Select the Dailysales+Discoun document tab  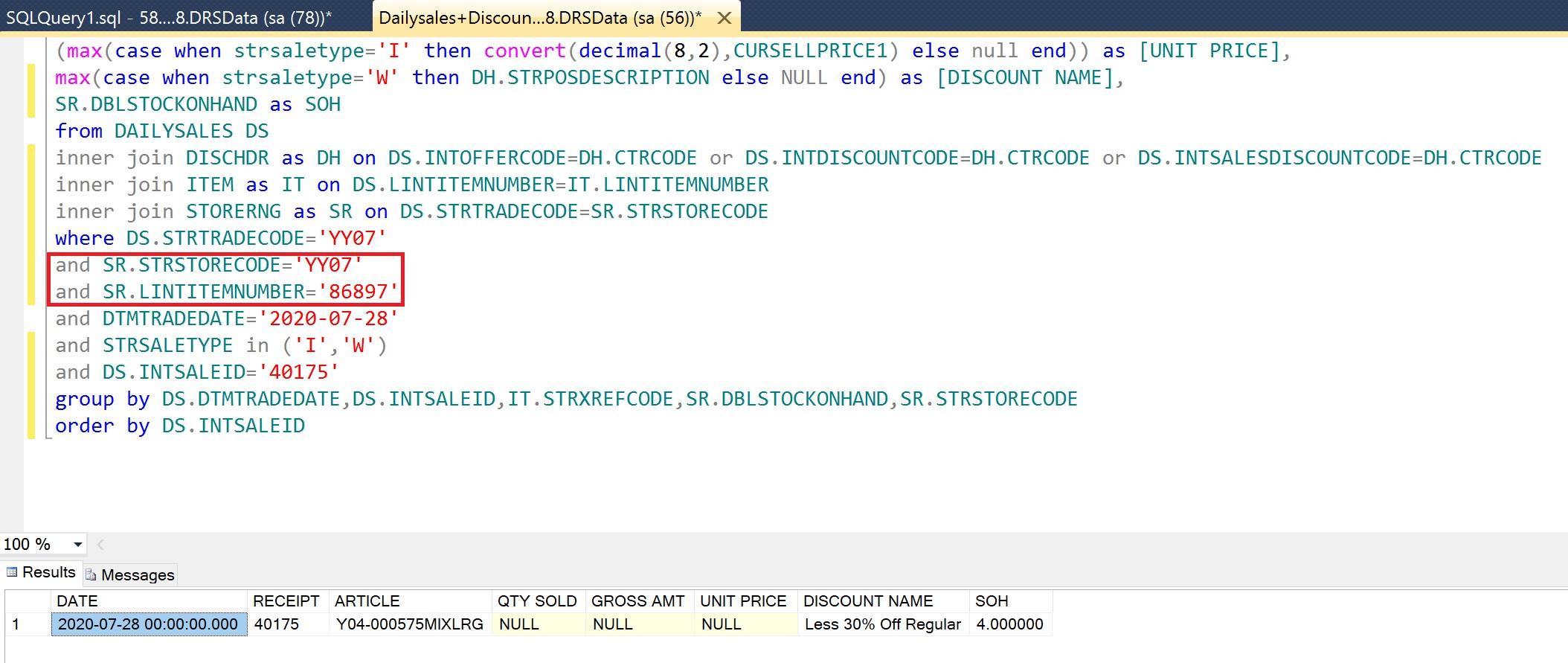[540, 17]
